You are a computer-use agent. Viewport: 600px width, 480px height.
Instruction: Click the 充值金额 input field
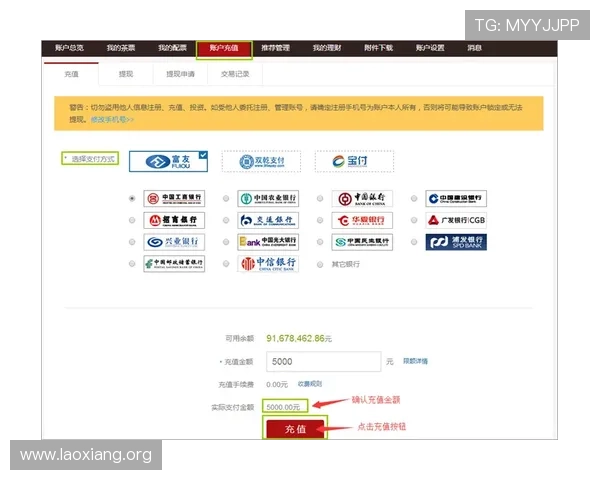(323, 361)
